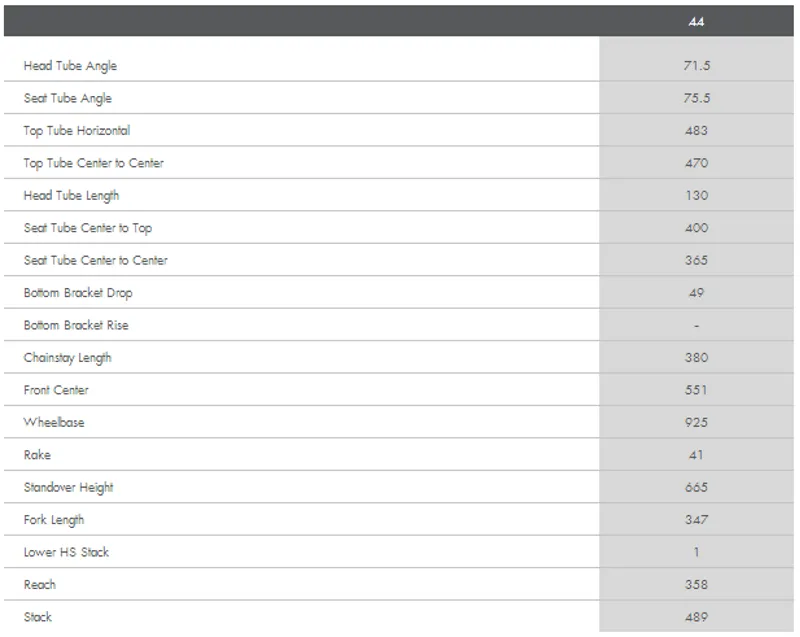Select the Head Tube Length label
Image resolution: width=800 pixels, height=637 pixels.
[72, 195]
